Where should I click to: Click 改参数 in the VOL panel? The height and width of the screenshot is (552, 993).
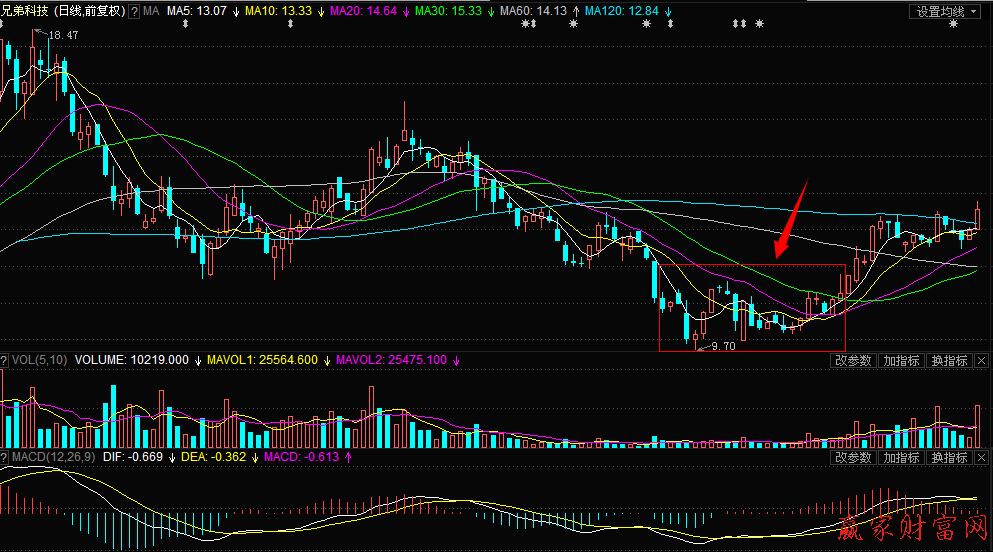[853, 360]
